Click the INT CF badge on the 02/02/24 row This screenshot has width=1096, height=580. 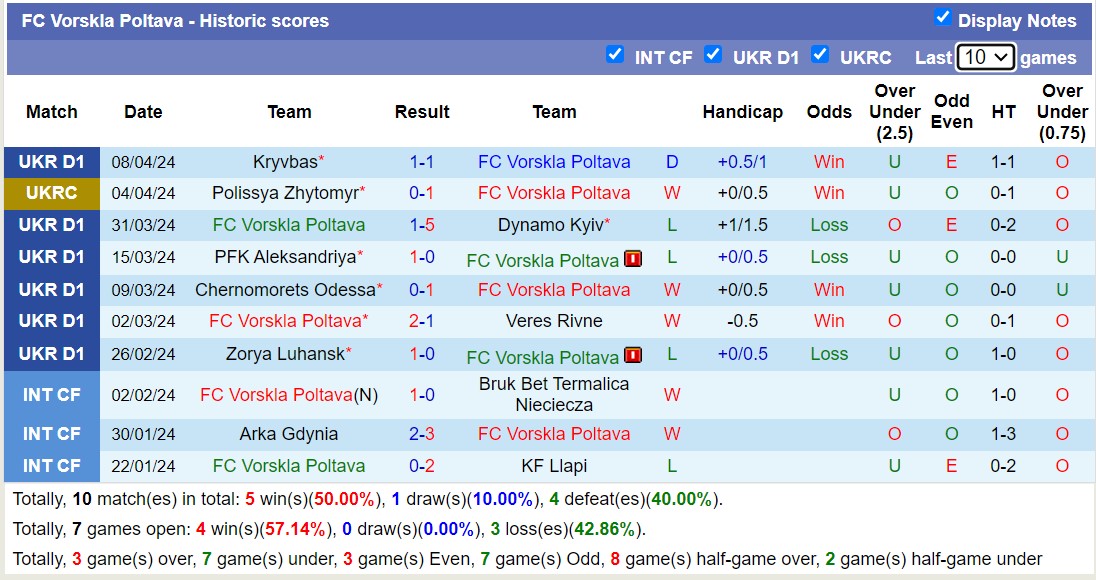[51, 394]
